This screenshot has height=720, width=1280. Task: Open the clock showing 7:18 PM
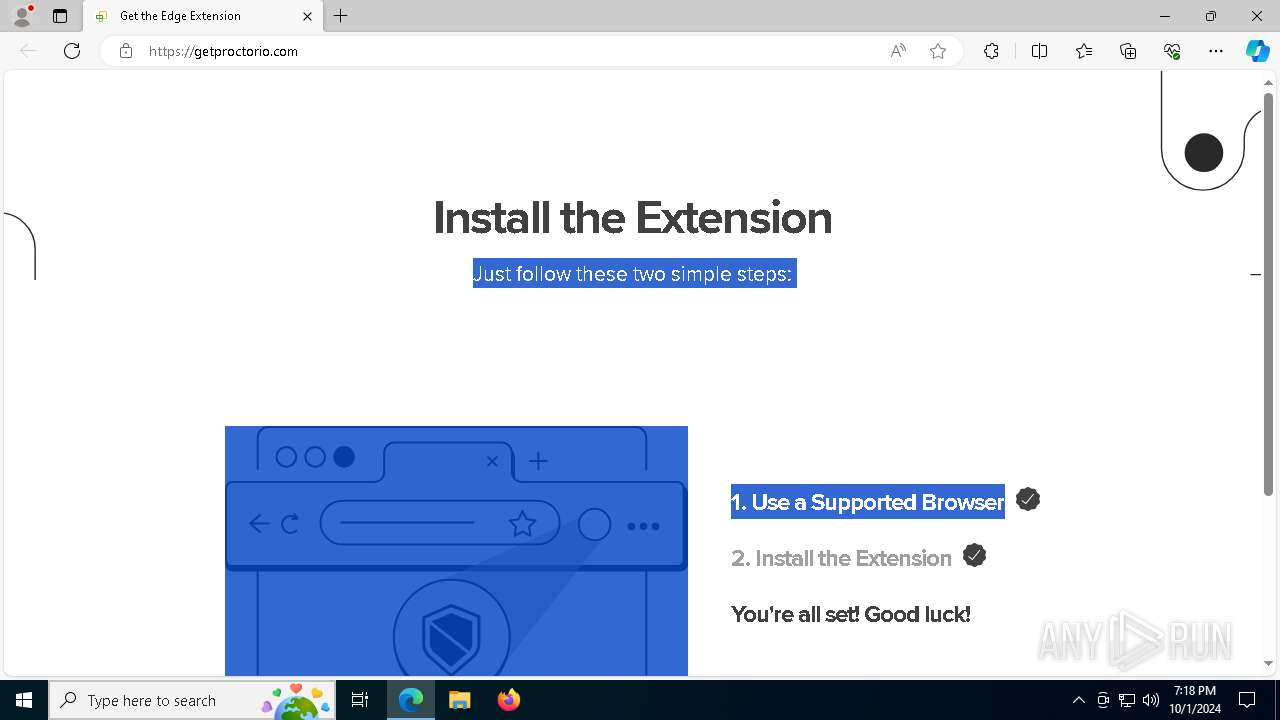point(1196,700)
